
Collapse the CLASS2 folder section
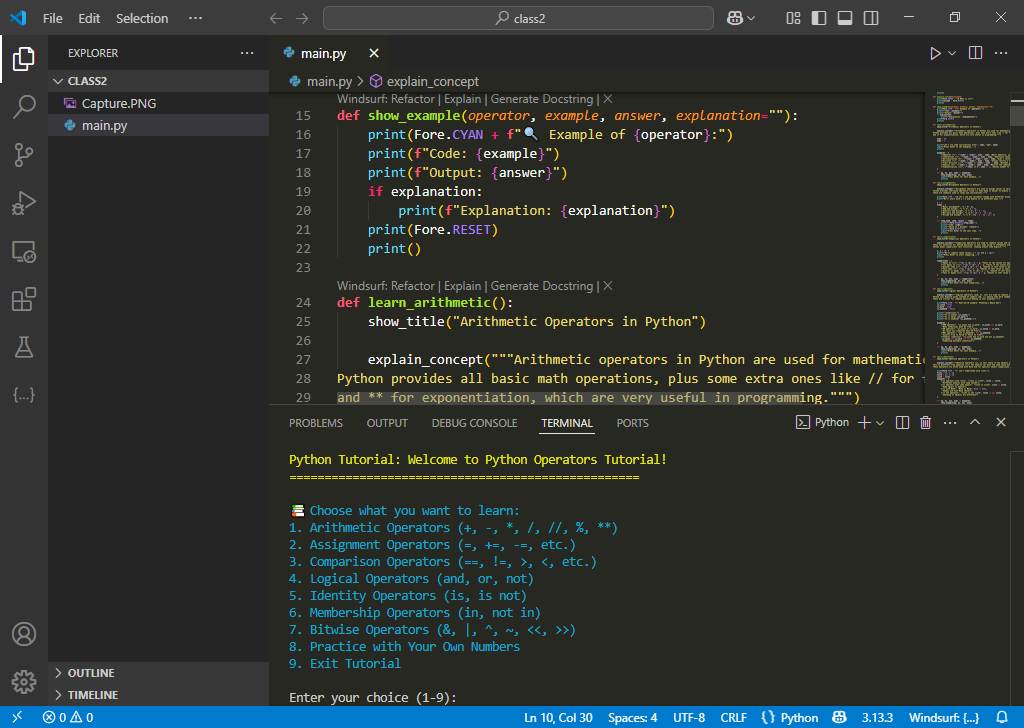[159, 81]
